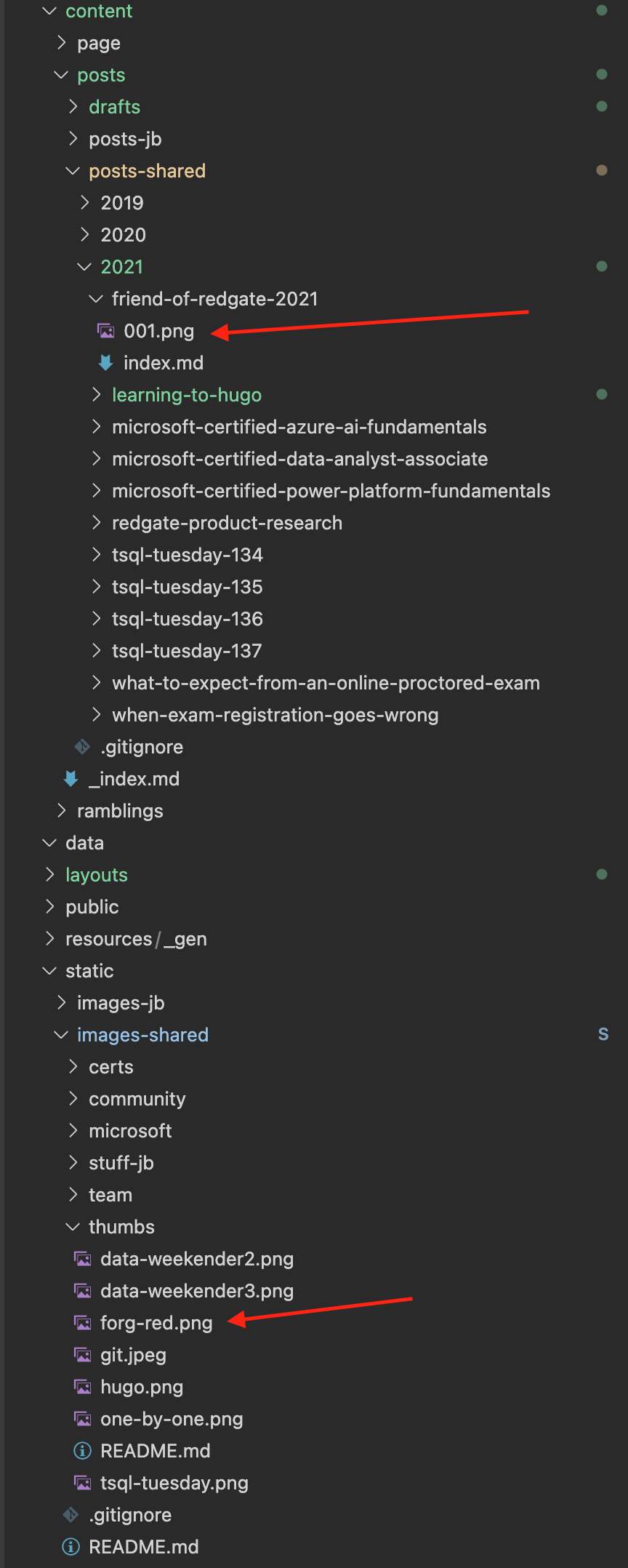The image size is (628, 1568).
Task: Click the hugo.png image icon
Action: [81, 1387]
